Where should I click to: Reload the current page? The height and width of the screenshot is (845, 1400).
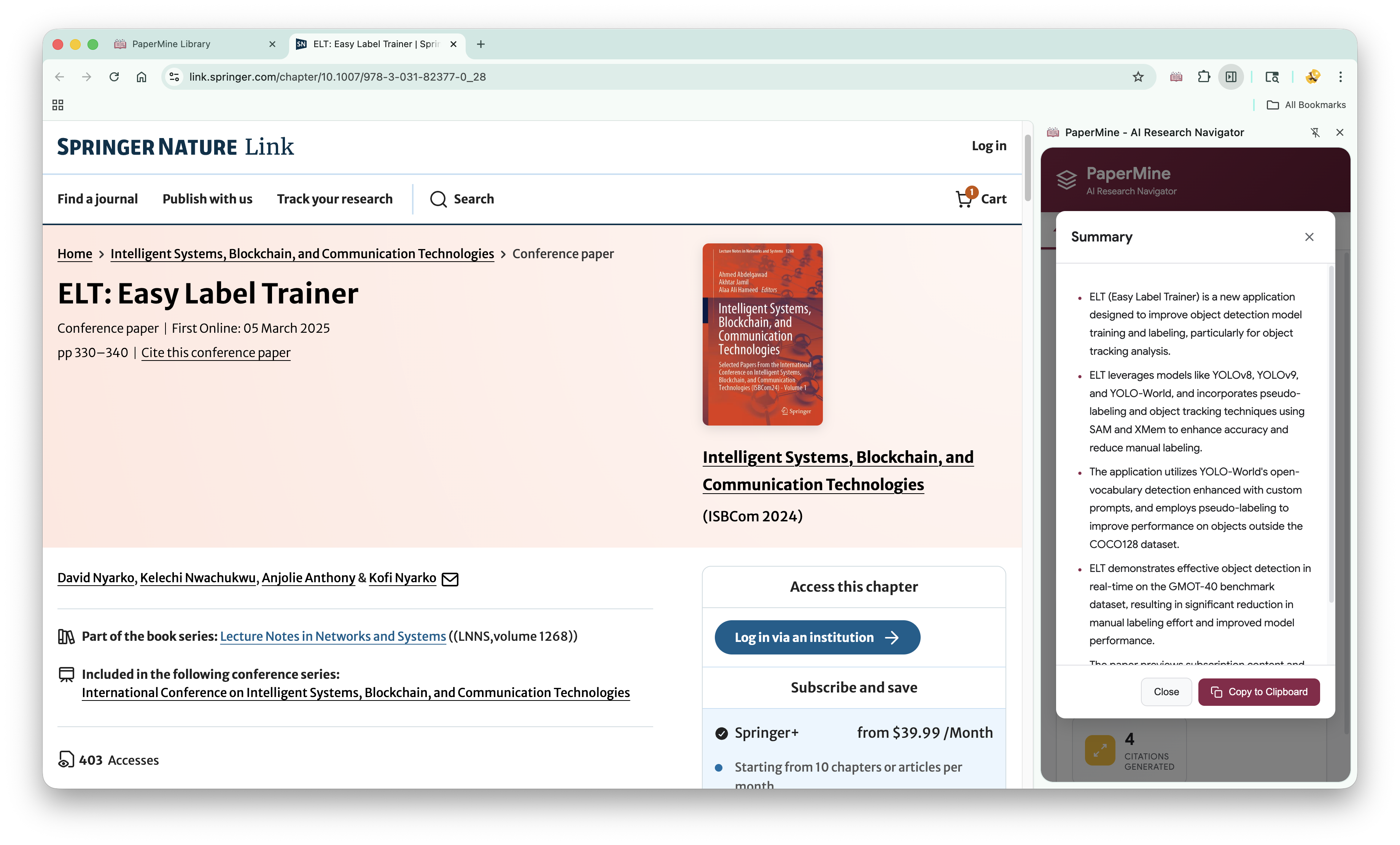[114, 77]
